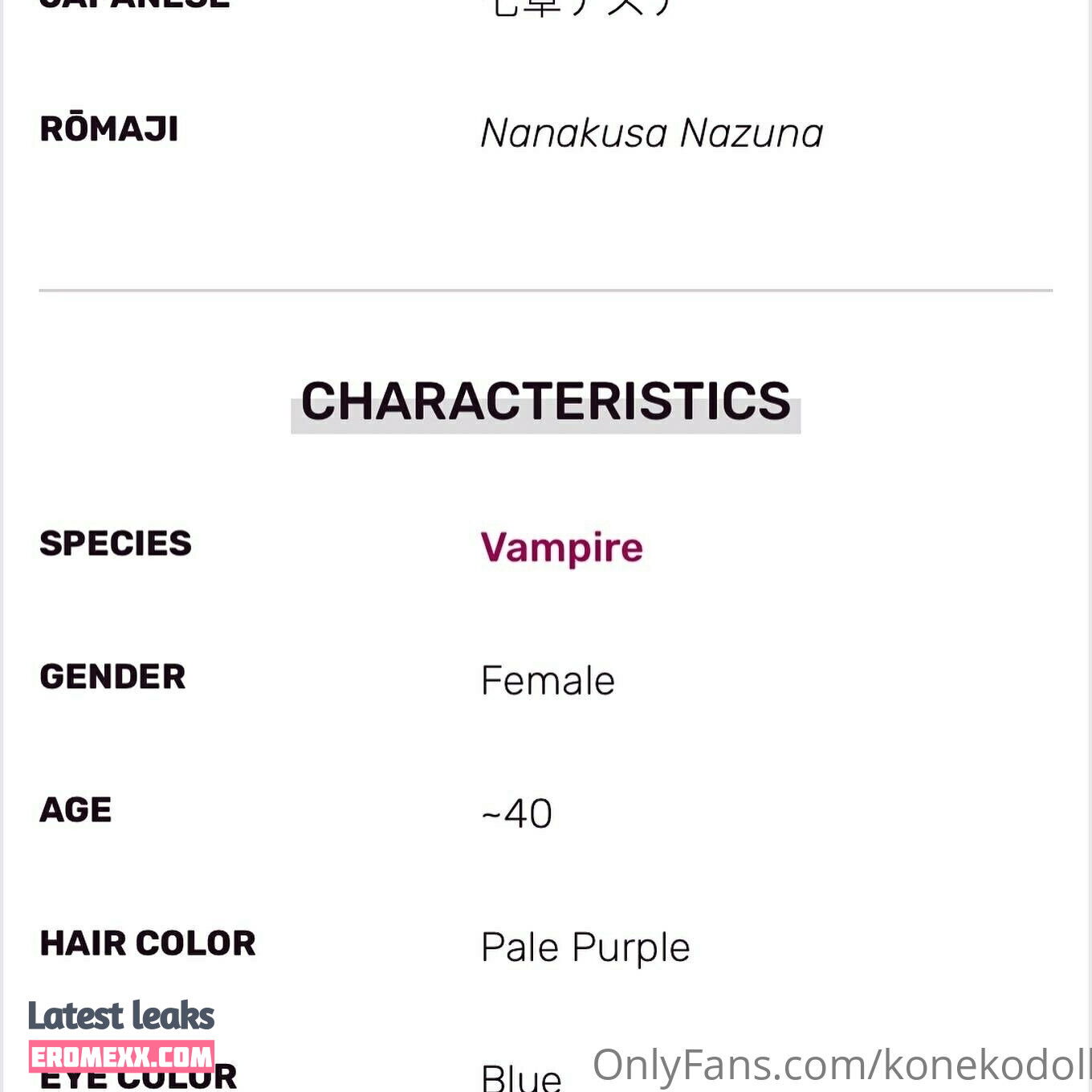Screen dimensions: 1092x1092
Task: Click the OnlyFans.com/konekodoll watermark text
Action: tap(841, 1066)
